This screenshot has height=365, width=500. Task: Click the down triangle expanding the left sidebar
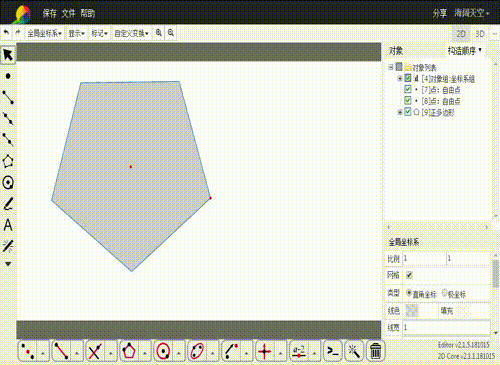tap(8, 264)
